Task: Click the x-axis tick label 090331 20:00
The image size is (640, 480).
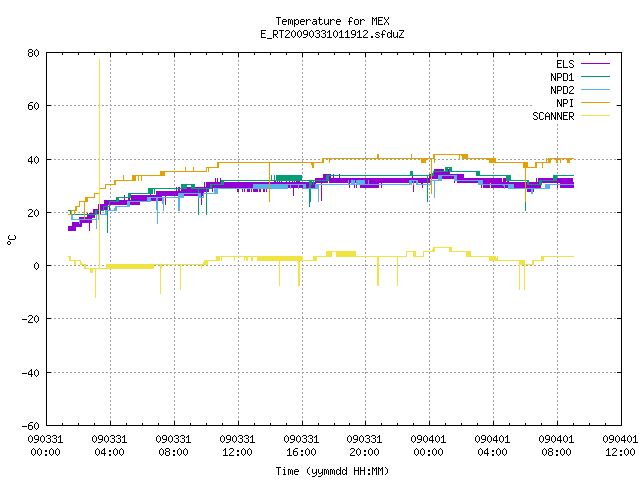Action: 364,446
